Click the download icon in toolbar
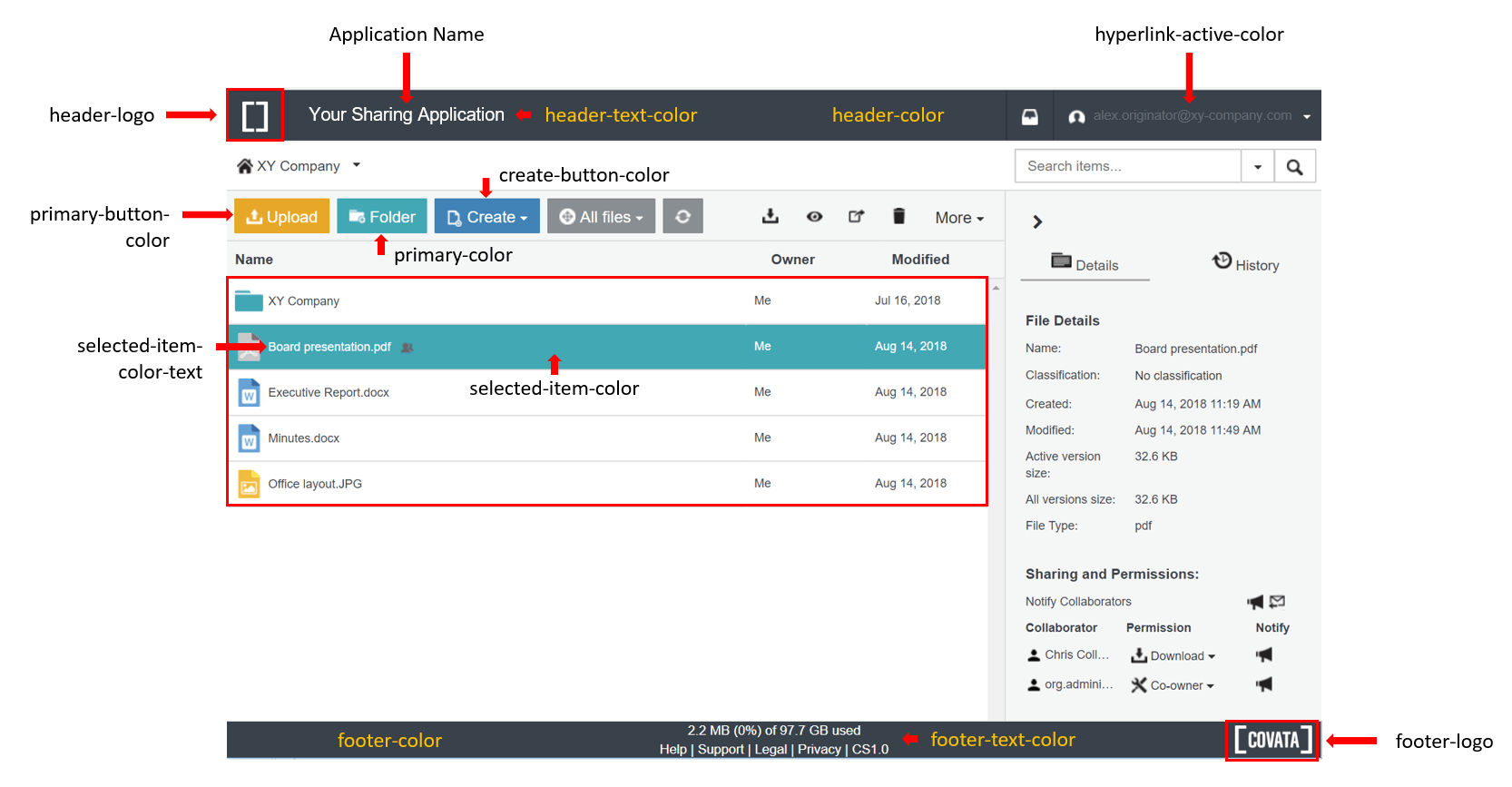The width and height of the screenshot is (1512, 787). coord(771,216)
